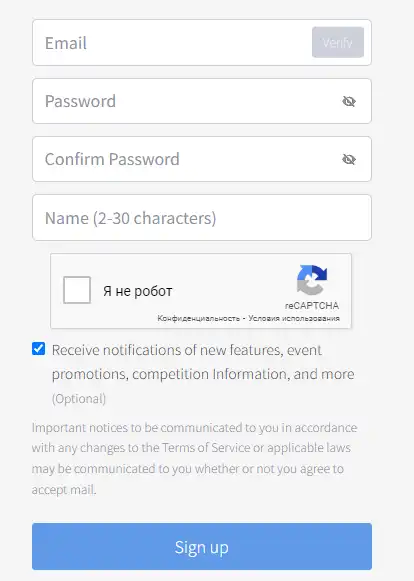
Task: Show password via Password field eye icon
Action: pos(349,101)
